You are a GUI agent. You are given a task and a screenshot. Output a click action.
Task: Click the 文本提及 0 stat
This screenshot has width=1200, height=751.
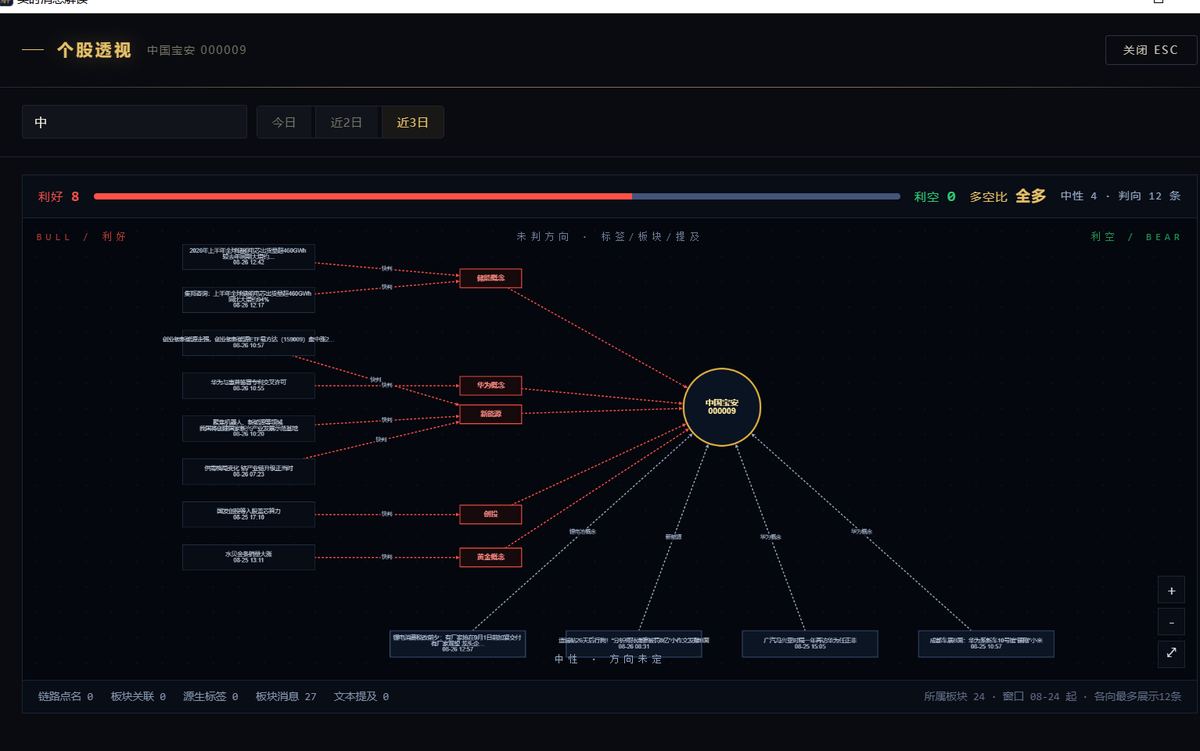click(361, 696)
